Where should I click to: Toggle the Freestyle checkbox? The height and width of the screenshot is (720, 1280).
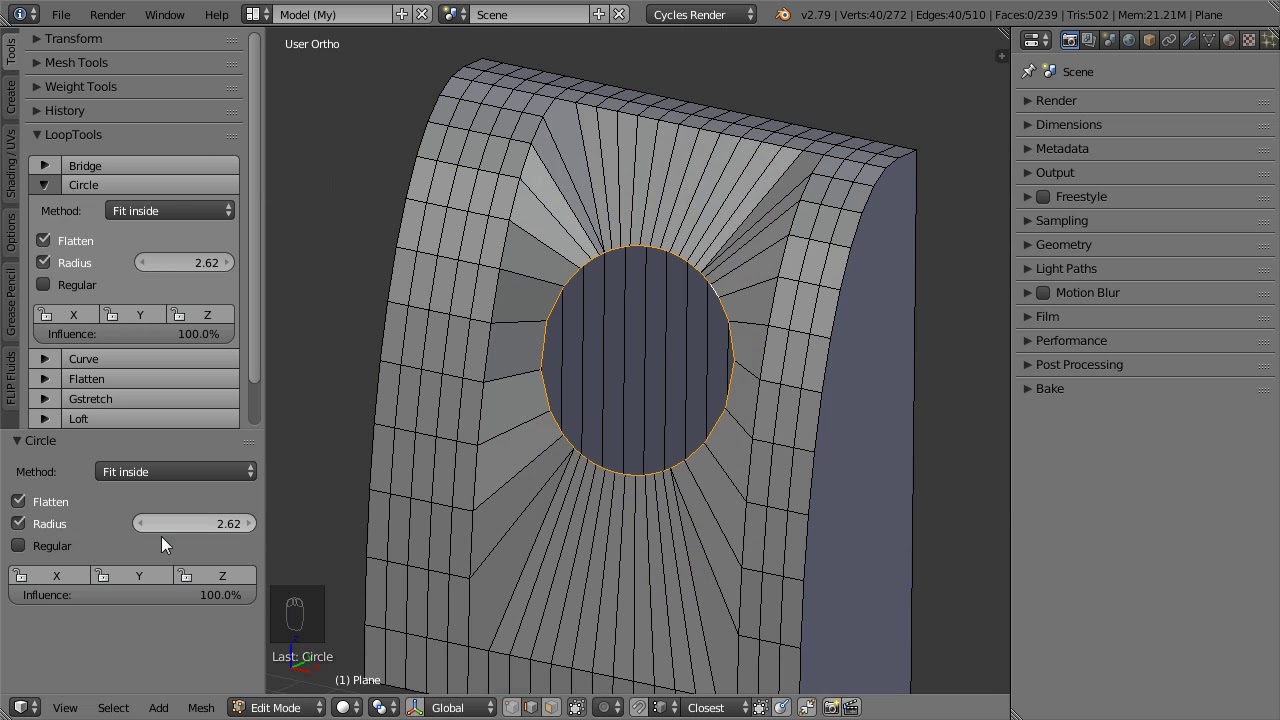[1043, 197]
